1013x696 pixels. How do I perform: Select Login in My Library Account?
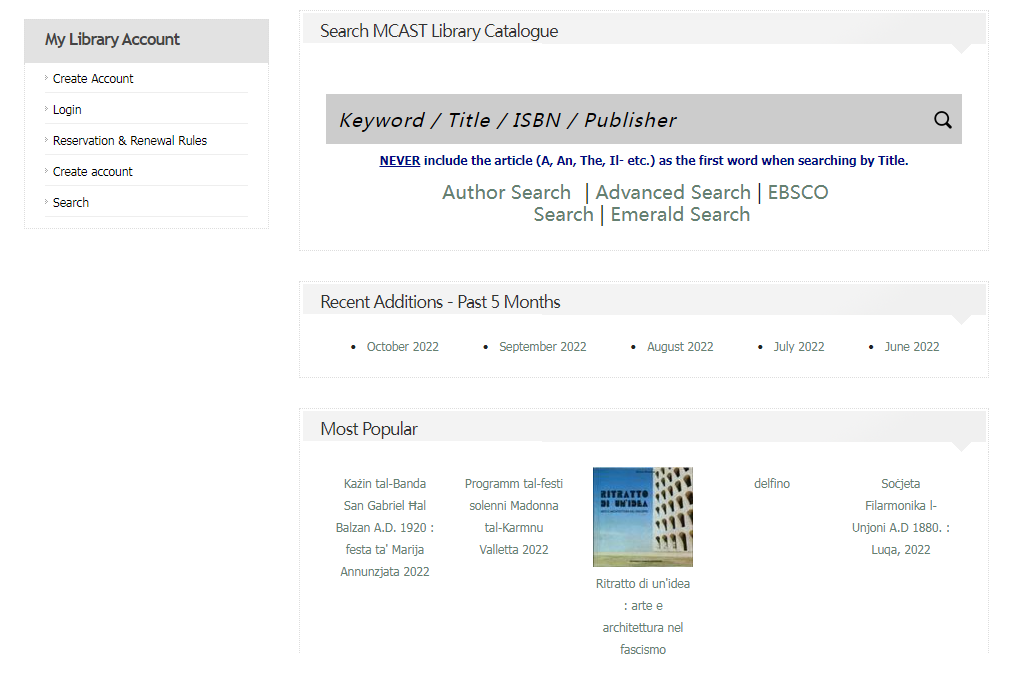pyautogui.click(x=67, y=109)
